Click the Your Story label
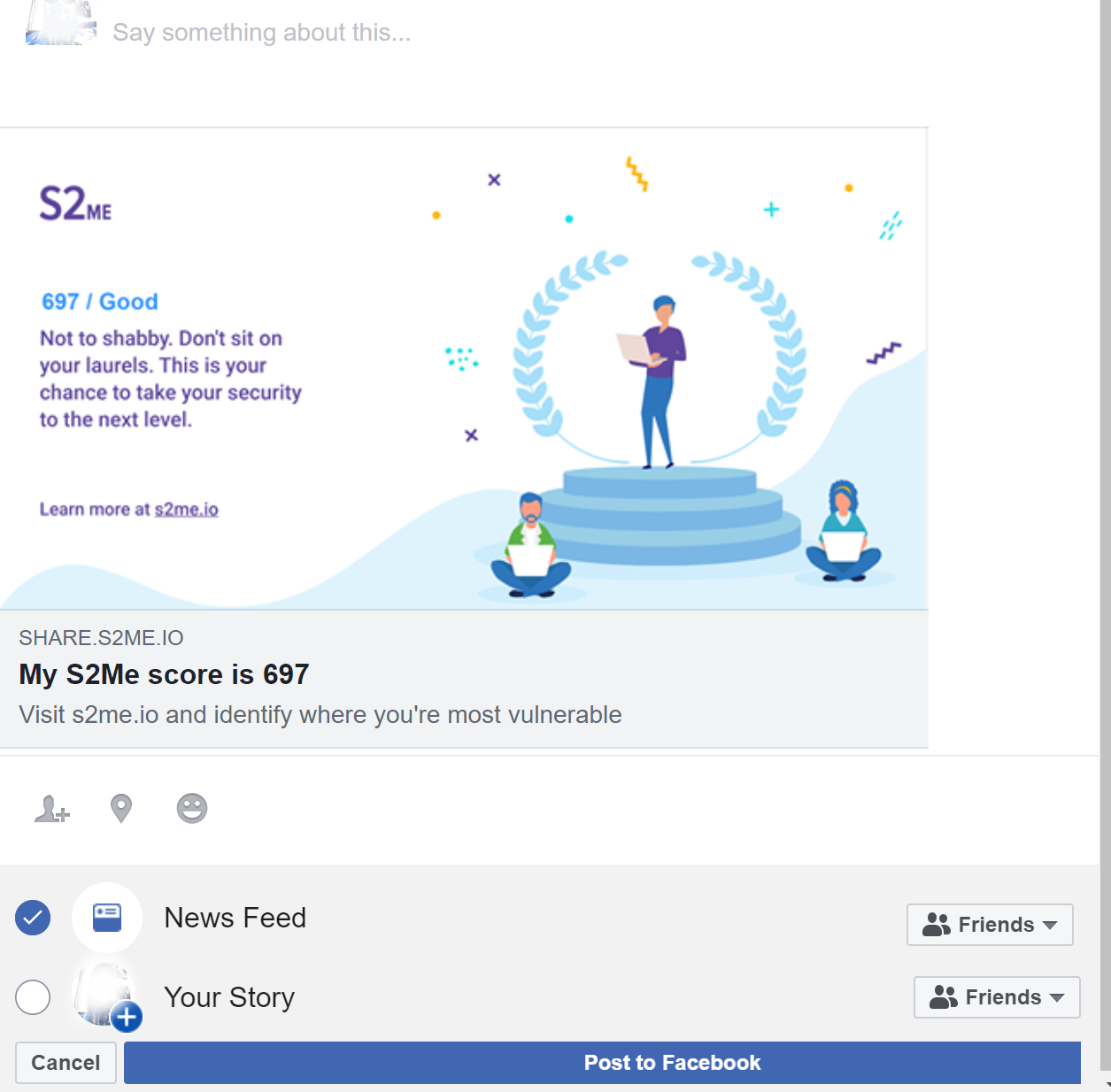Screen dimensions: 1111x1092 pos(229,997)
